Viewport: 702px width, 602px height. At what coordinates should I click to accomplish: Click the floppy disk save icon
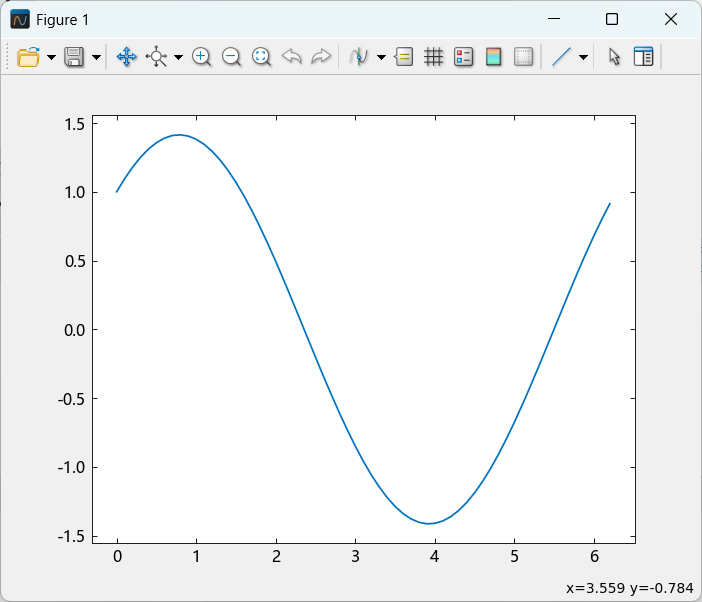tap(74, 57)
